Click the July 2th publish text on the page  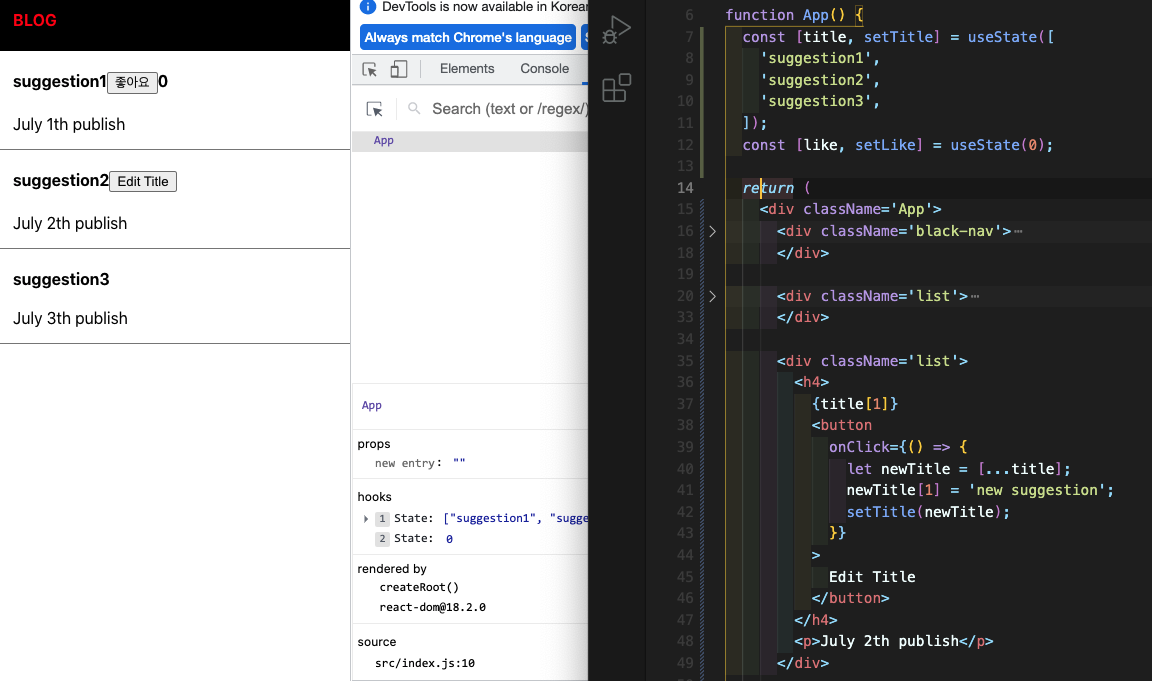coord(70,223)
